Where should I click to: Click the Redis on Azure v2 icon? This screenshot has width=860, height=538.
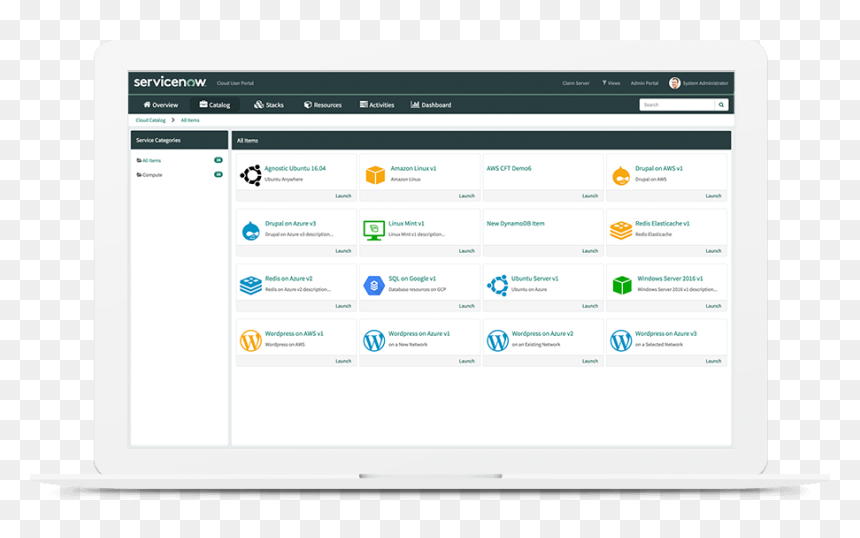point(251,285)
